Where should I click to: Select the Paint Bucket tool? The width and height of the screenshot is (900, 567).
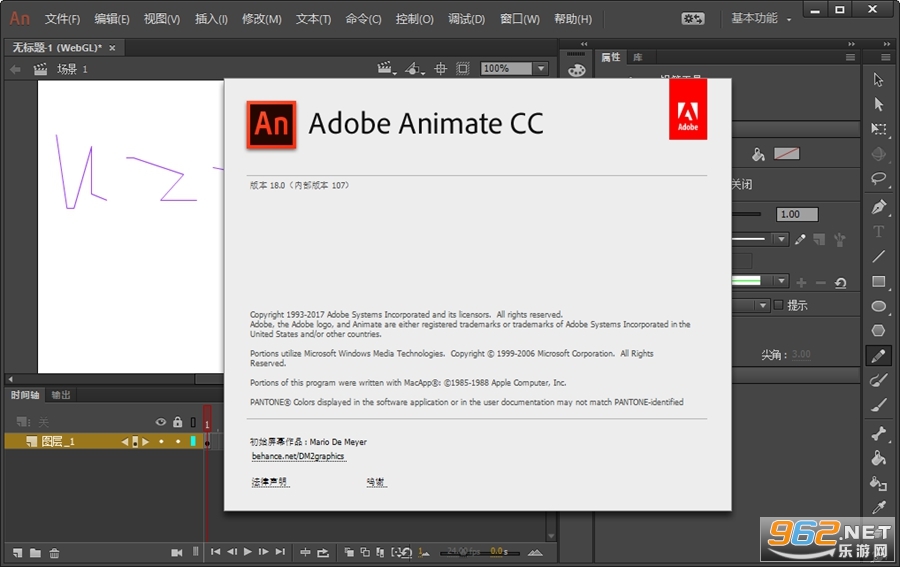point(878,458)
